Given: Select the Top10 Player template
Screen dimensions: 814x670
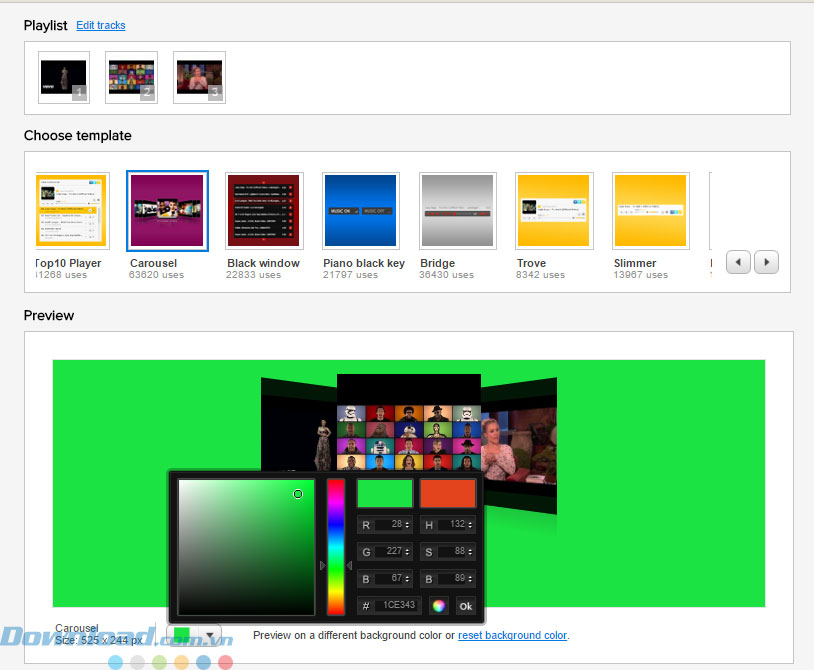Looking at the screenshot, I should pyautogui.click(x=71, y=211).
